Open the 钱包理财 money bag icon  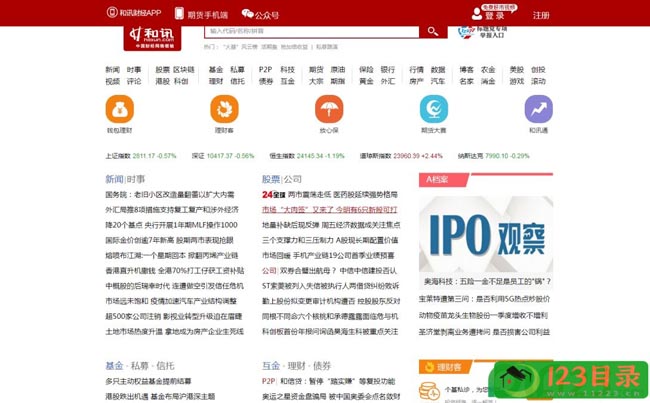[x=119, y=109]
